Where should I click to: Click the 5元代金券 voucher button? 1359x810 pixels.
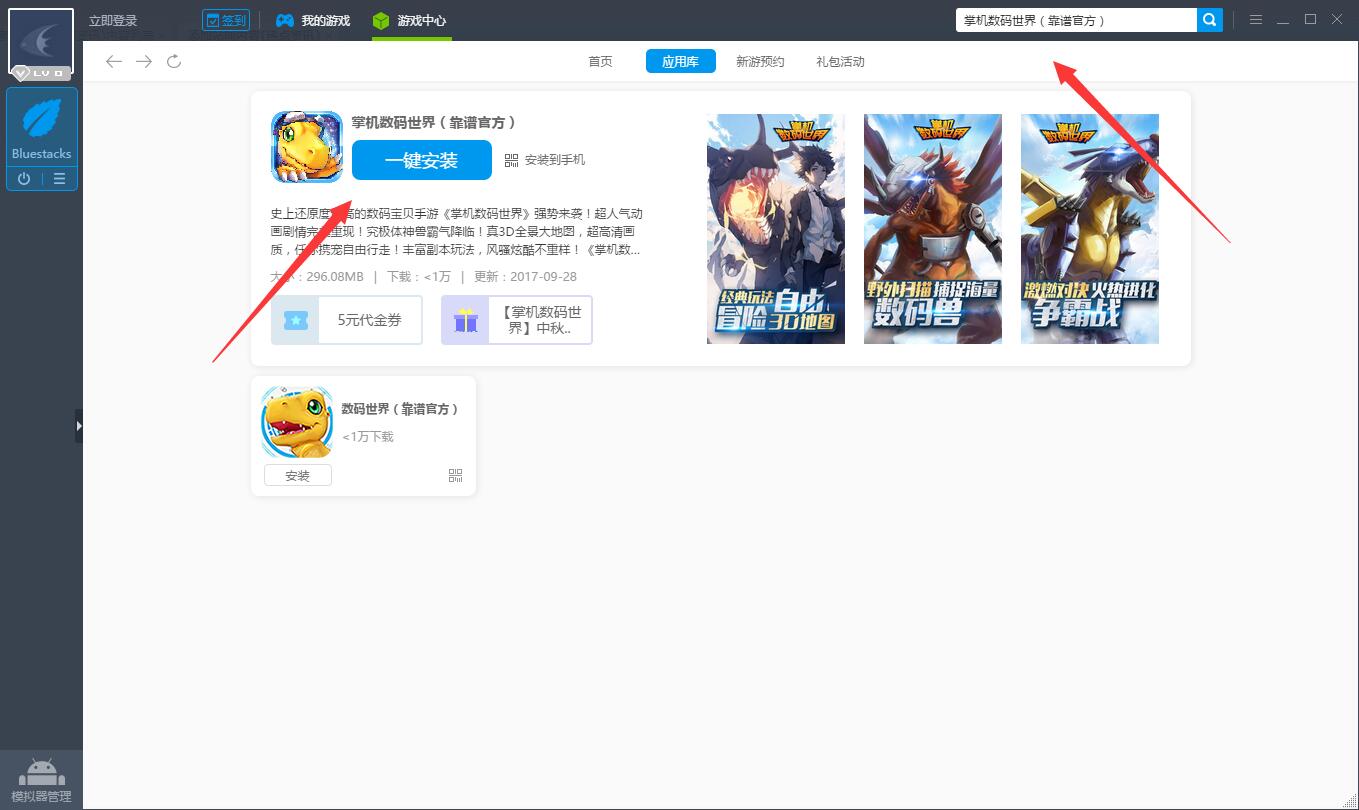coord(347,320)
